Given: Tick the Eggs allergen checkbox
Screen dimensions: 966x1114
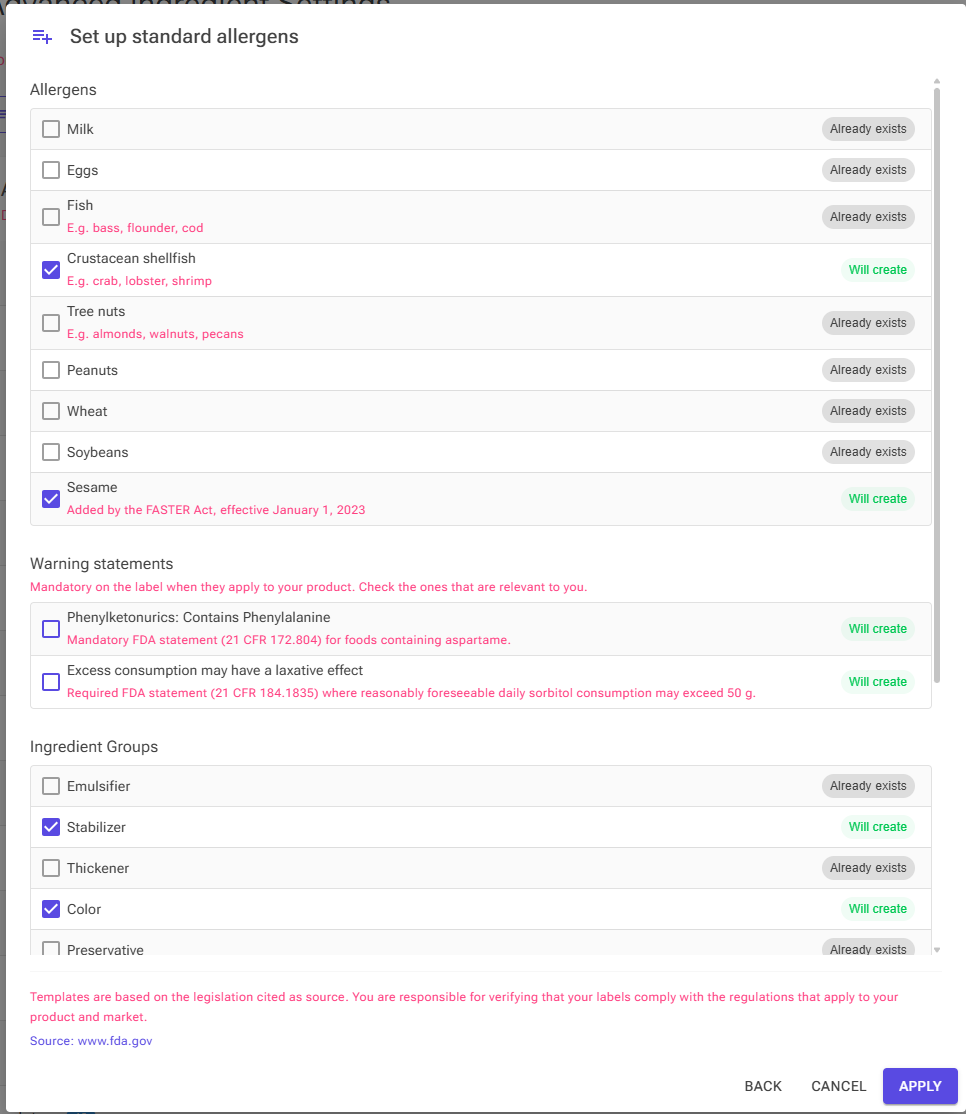Looking at the screenshot, I should pos(50,171).
